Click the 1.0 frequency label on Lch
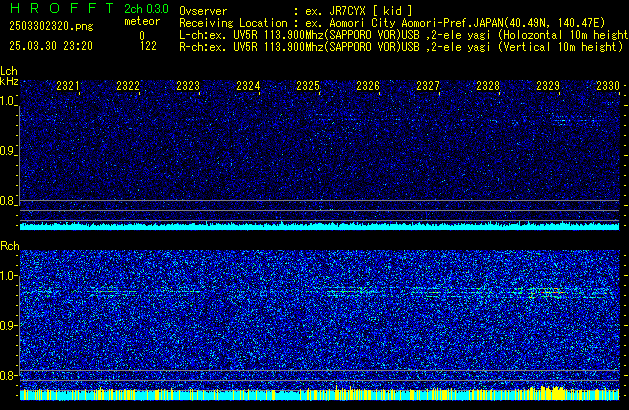 click(7, 101)
